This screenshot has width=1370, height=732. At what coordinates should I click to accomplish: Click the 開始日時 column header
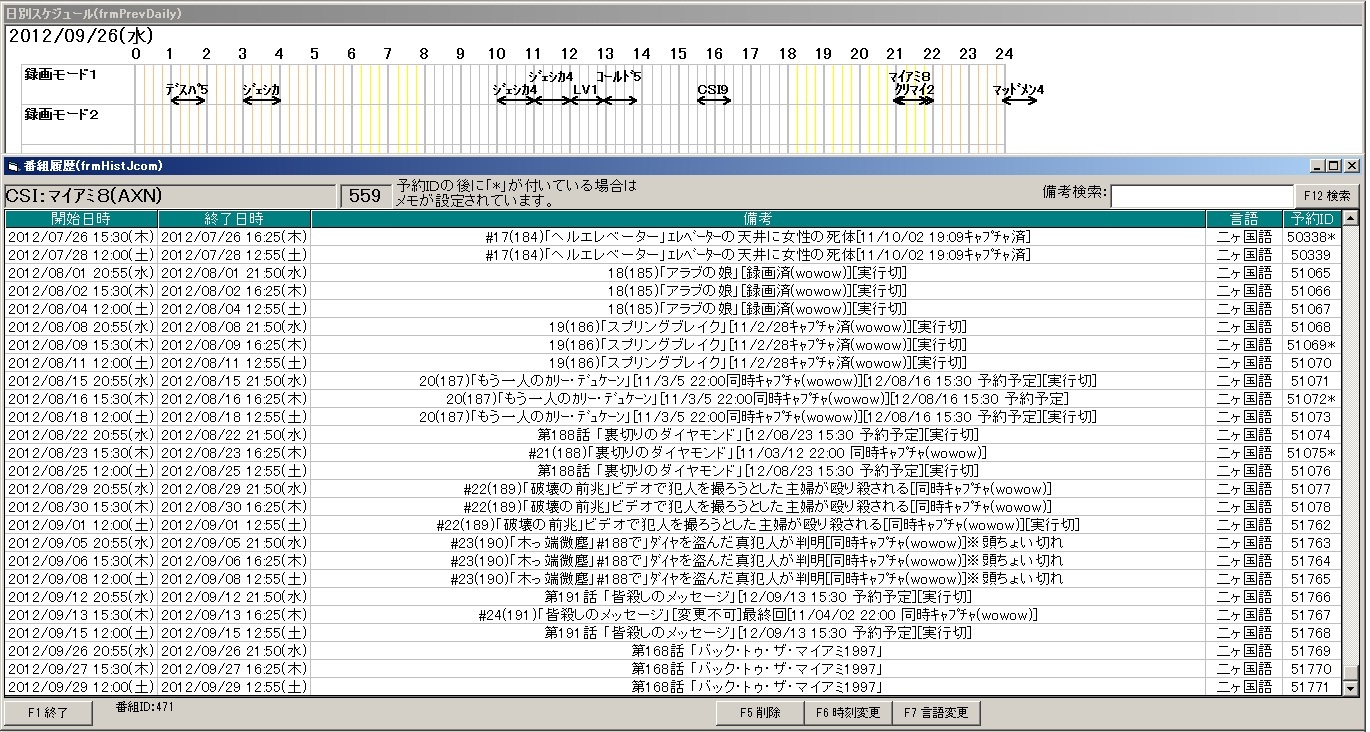point(81,219)
